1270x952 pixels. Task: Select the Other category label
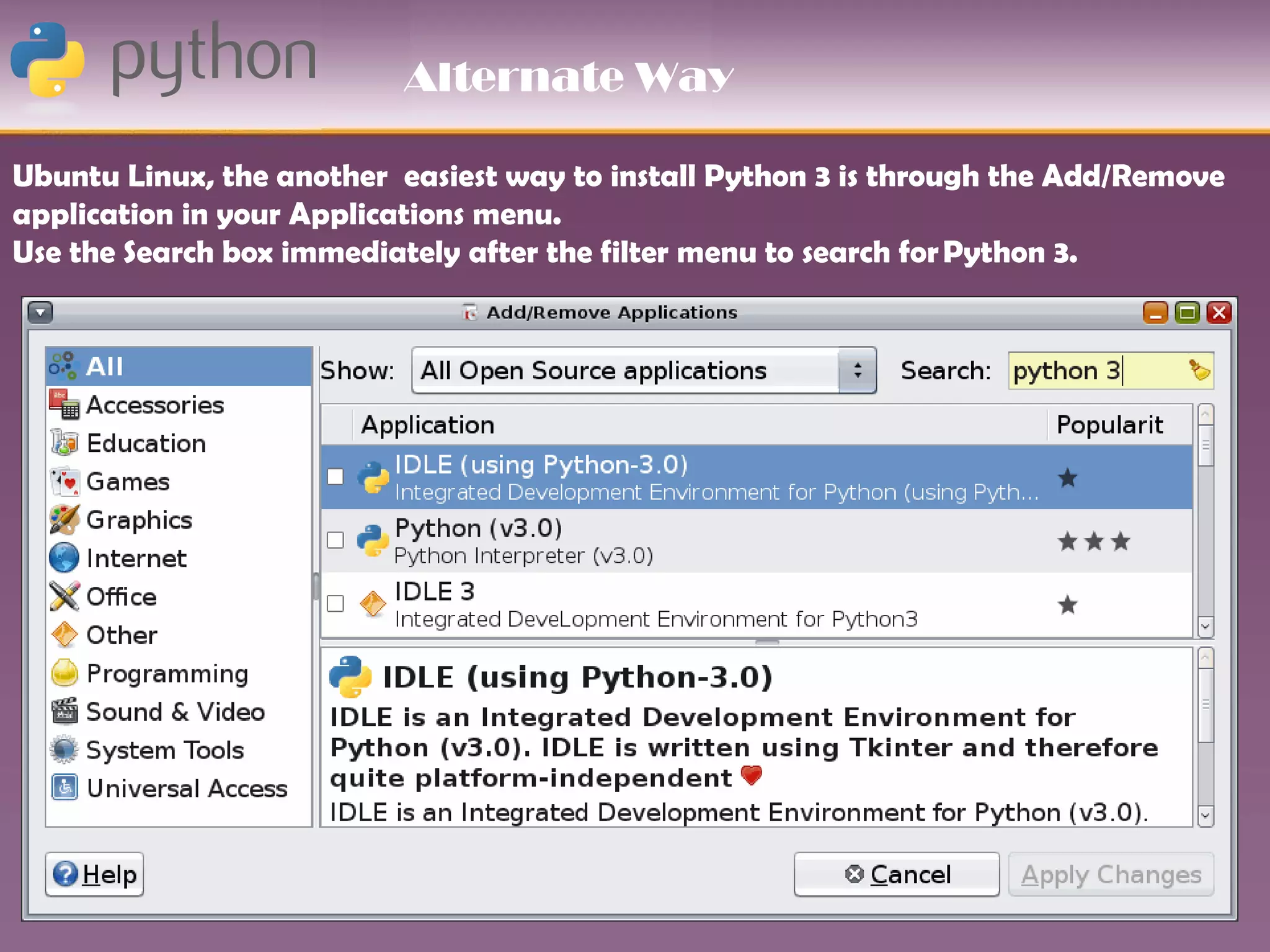(x=122, y=635)
